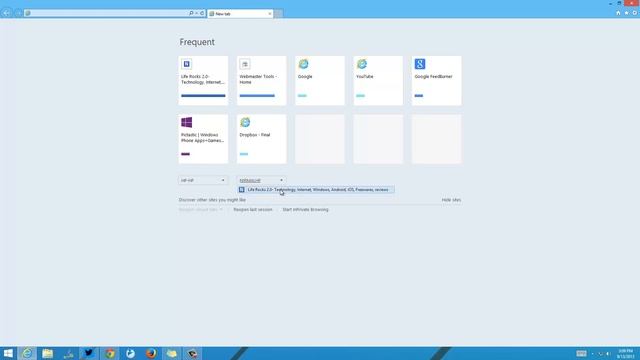This screenshot has height=360, width=640.
Task: Open the Windows Phone Apps+Games tile
Action: (203, 139)
